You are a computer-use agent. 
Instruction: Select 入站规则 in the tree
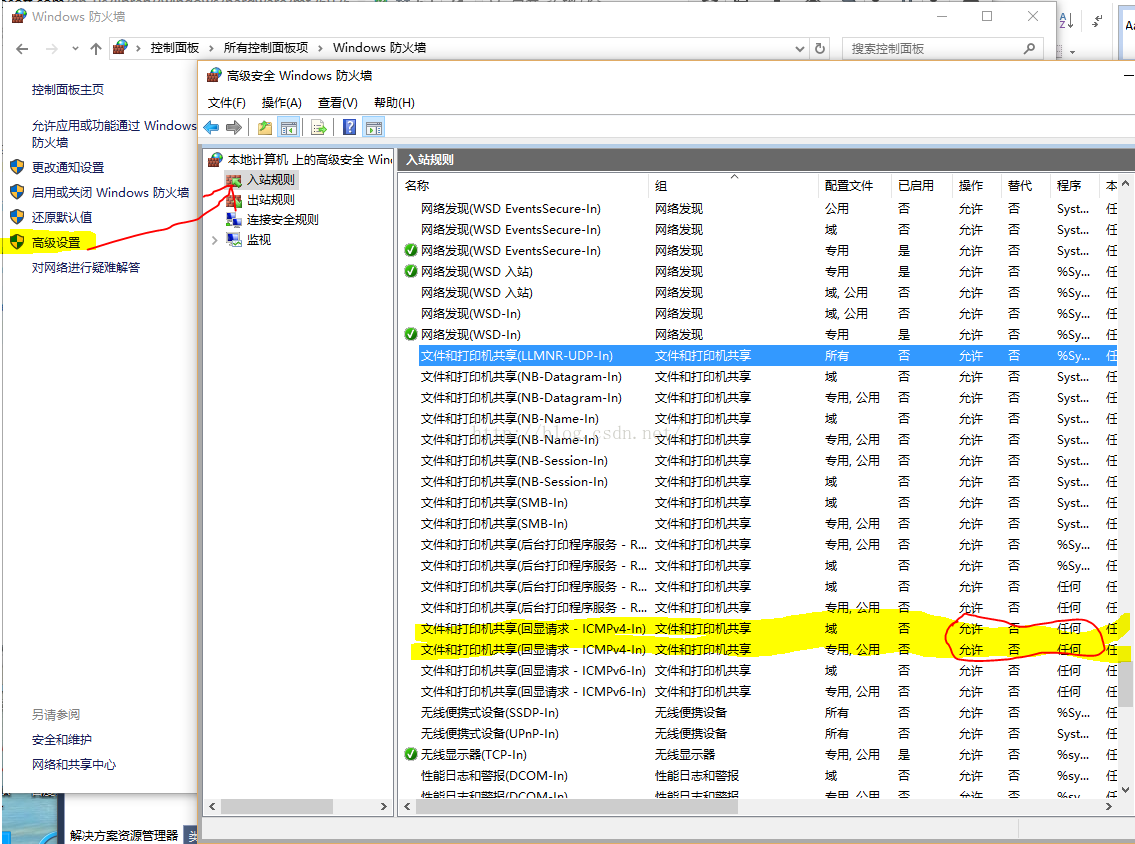(270, 180)
